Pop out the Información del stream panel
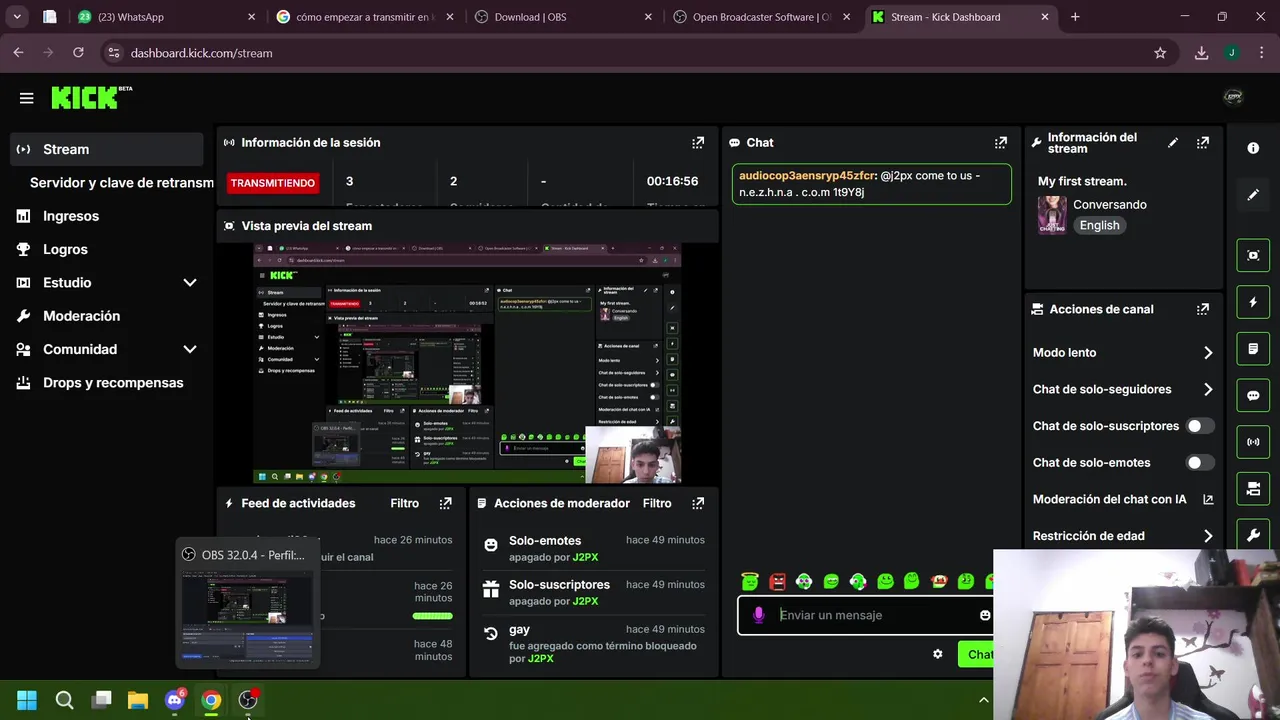Viewport: 1280px width, 720px height. (1203, 143)
